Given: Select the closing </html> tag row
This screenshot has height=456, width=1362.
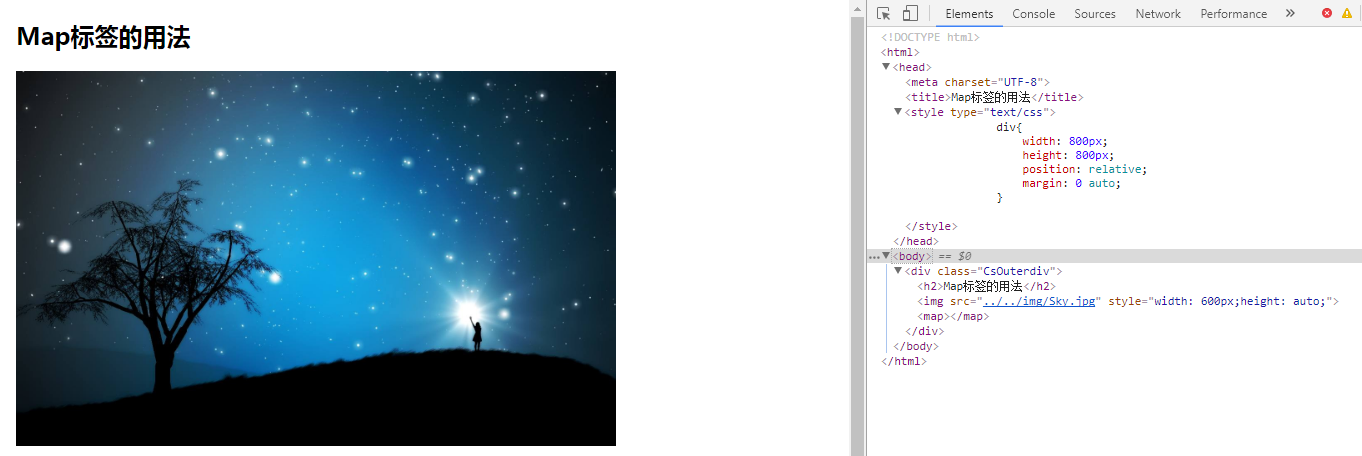Looking at the screenshot, I should (904, 361).
